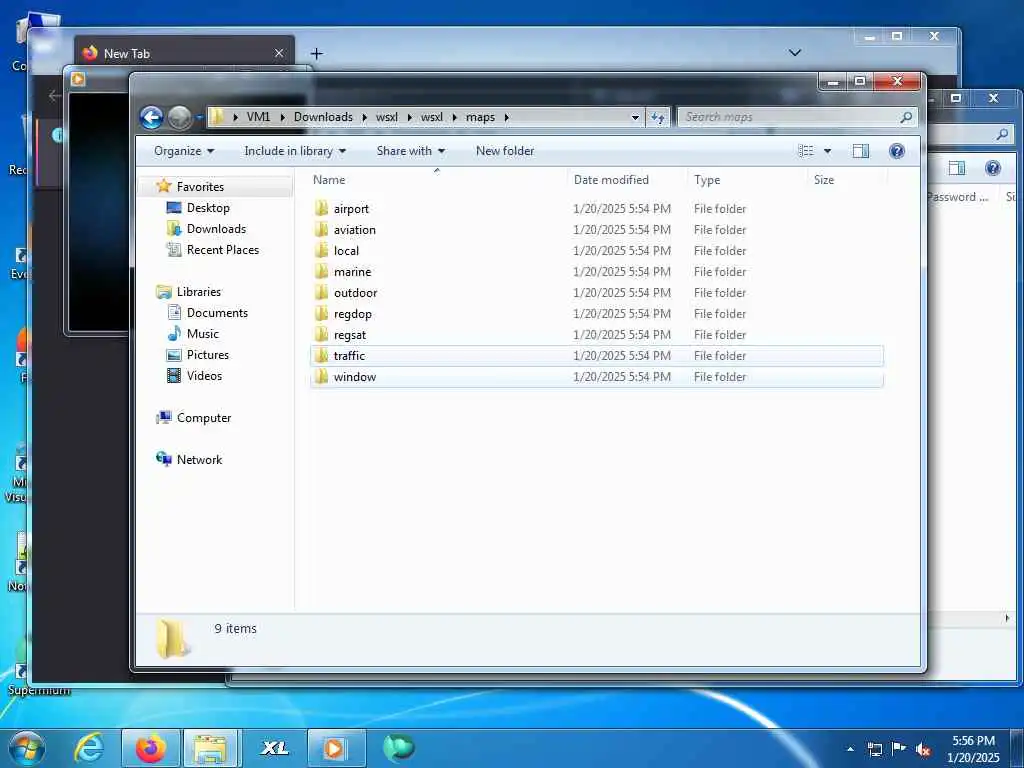Viewport: 1024px width, 768px height.
Task: Go to Desktop in the navigation pane
Action: [208, 208]
